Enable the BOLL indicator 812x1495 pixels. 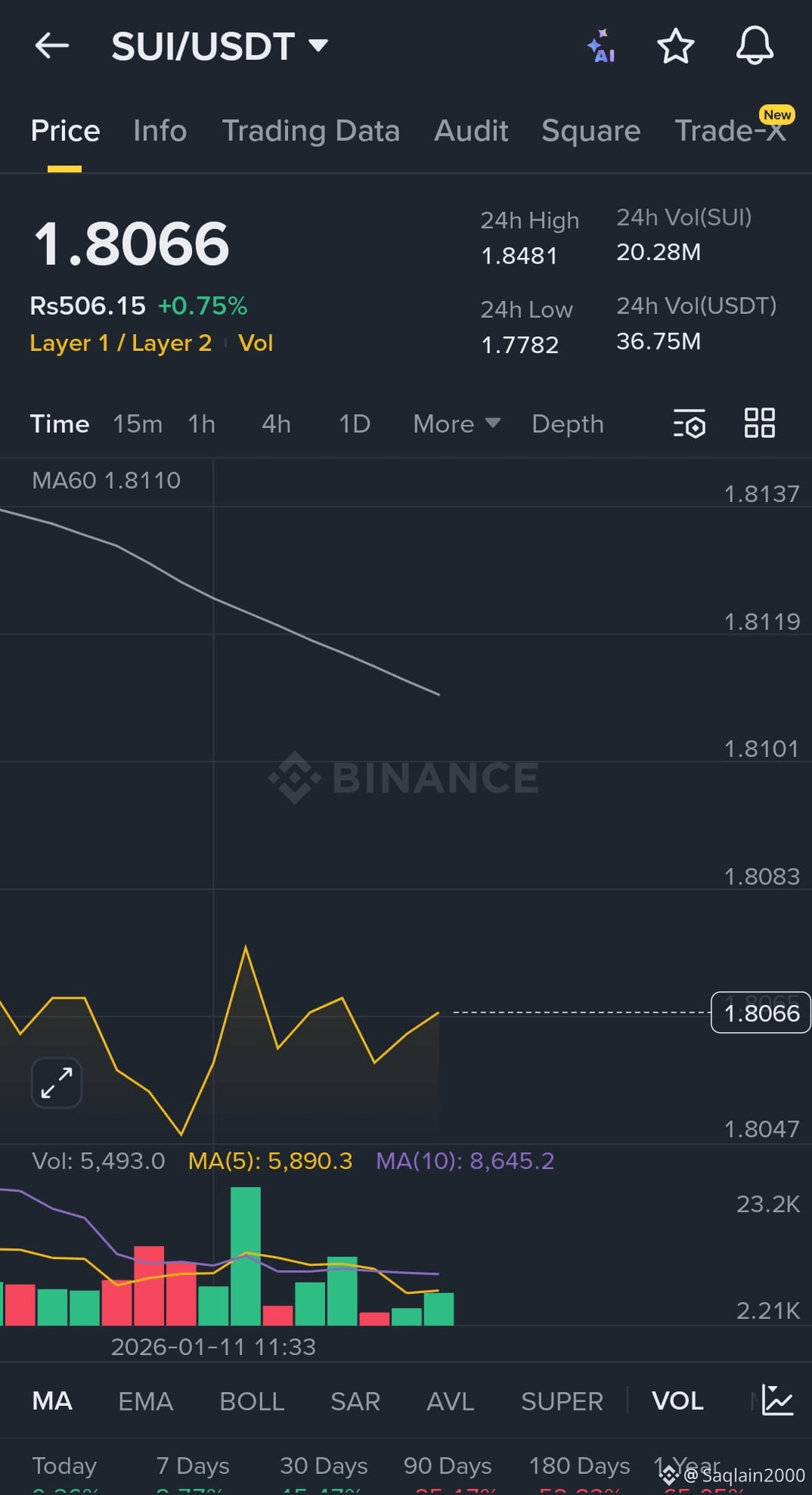(252, 1400)
